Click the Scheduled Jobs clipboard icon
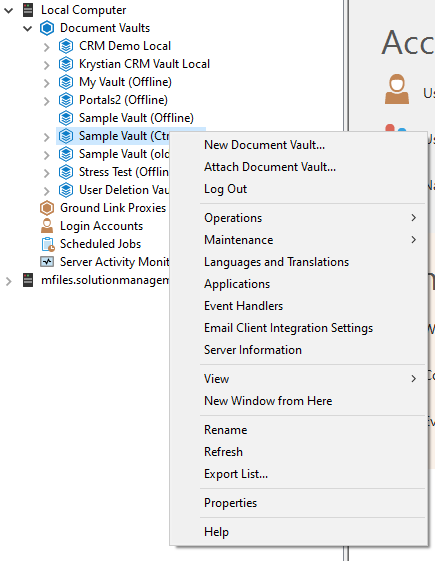Screen dimensions: 435x561 [x=48, y=244]
